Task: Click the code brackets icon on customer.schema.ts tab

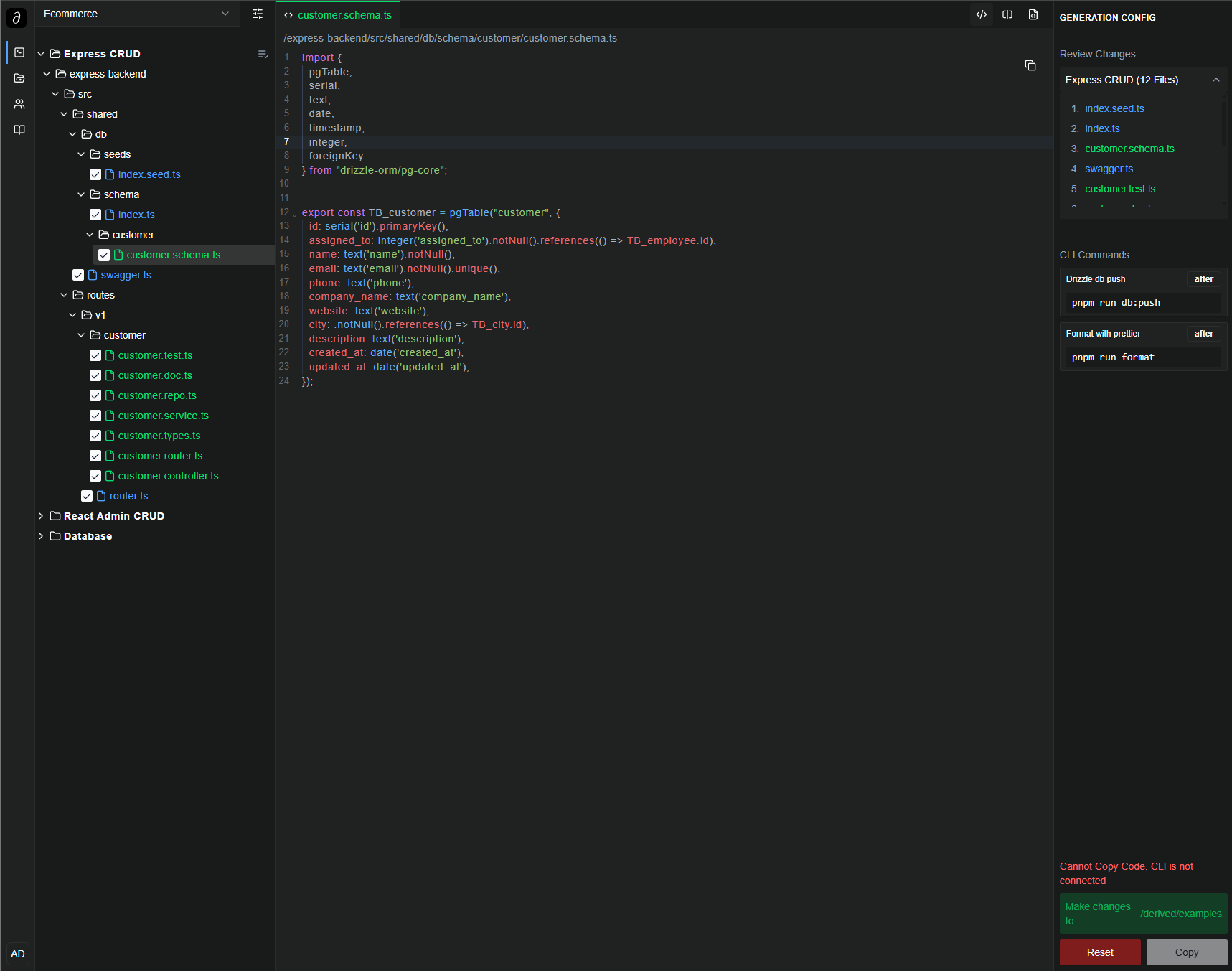Action: click(x=288, y=15)
